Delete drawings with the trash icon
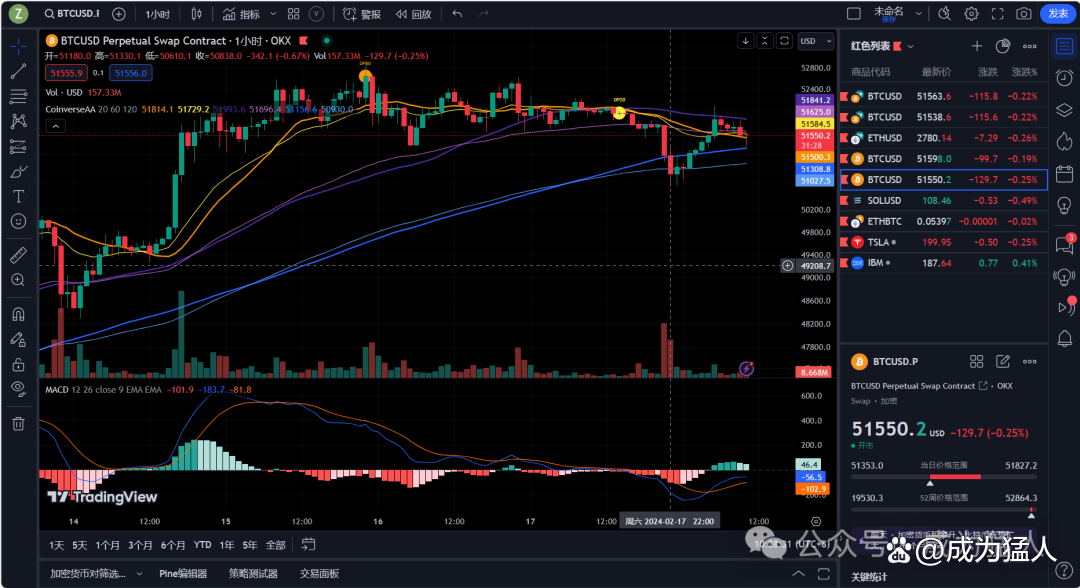The image size is (1080, 588). [19, 423]
